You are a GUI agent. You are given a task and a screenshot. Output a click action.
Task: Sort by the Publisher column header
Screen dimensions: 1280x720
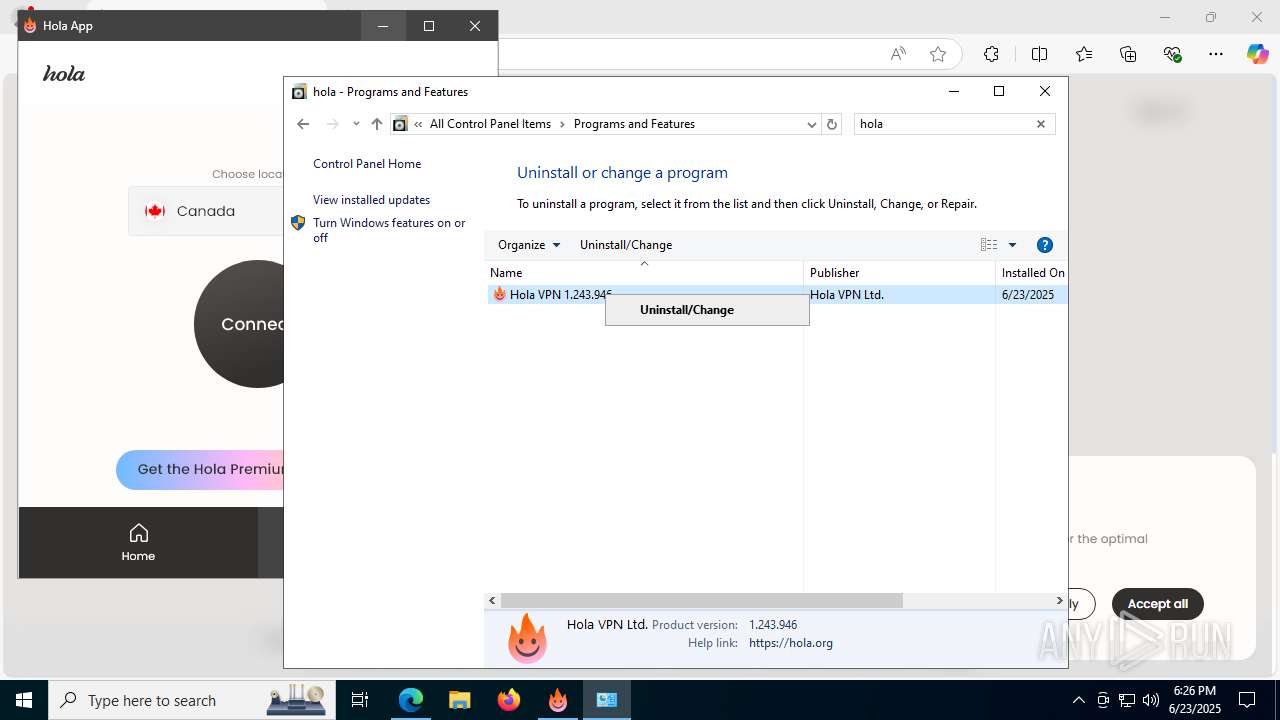coord(899,273)
